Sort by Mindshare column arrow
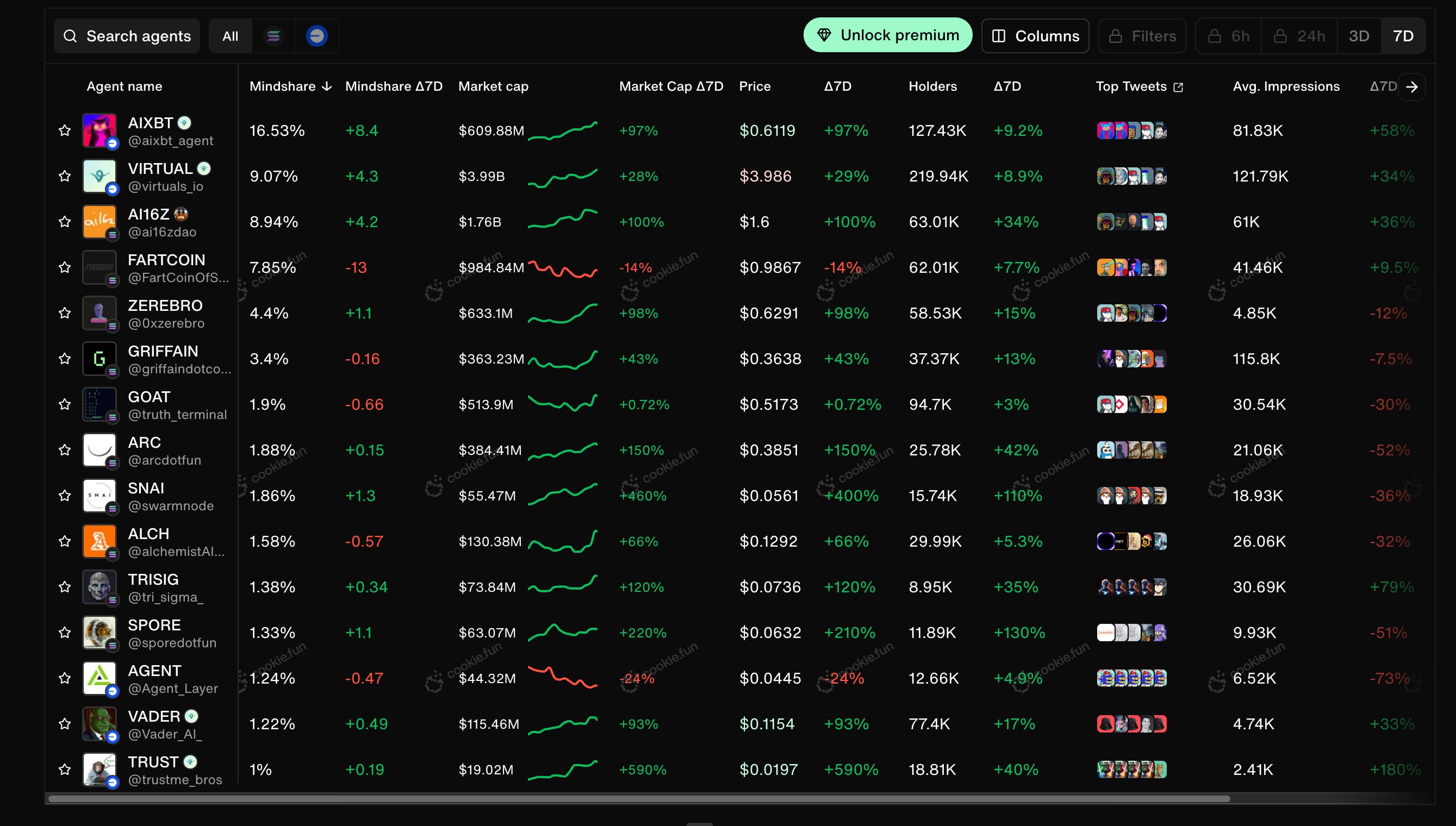This screenshot has height=826, width=1456. (327, 86)
